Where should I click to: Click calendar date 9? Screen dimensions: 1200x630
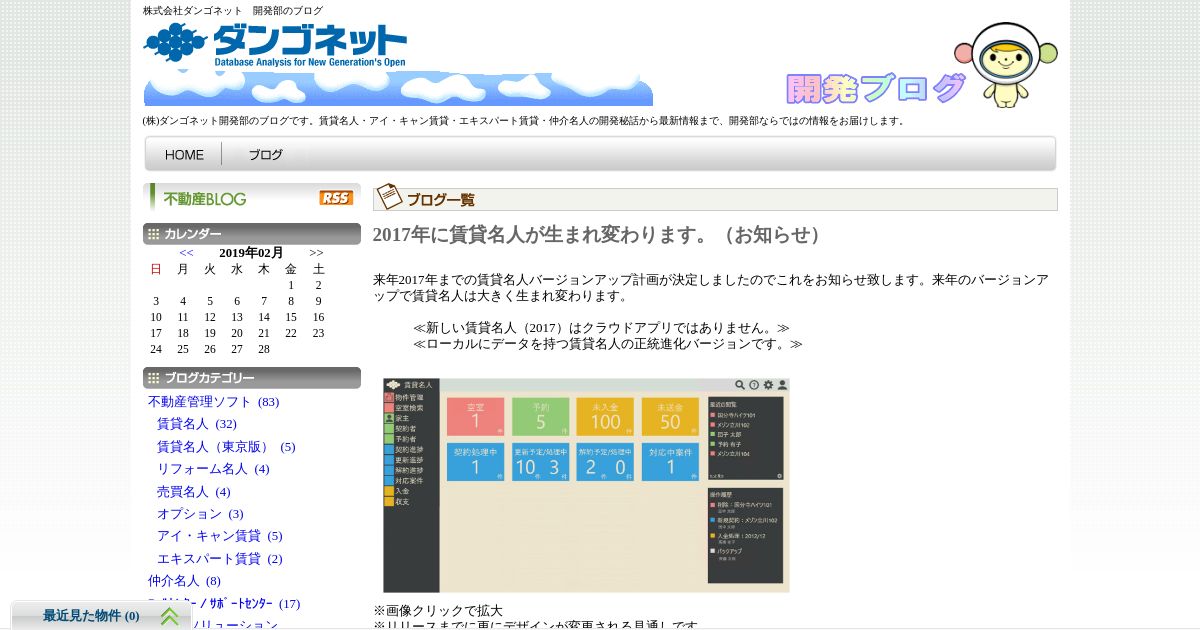coord(318,301)
